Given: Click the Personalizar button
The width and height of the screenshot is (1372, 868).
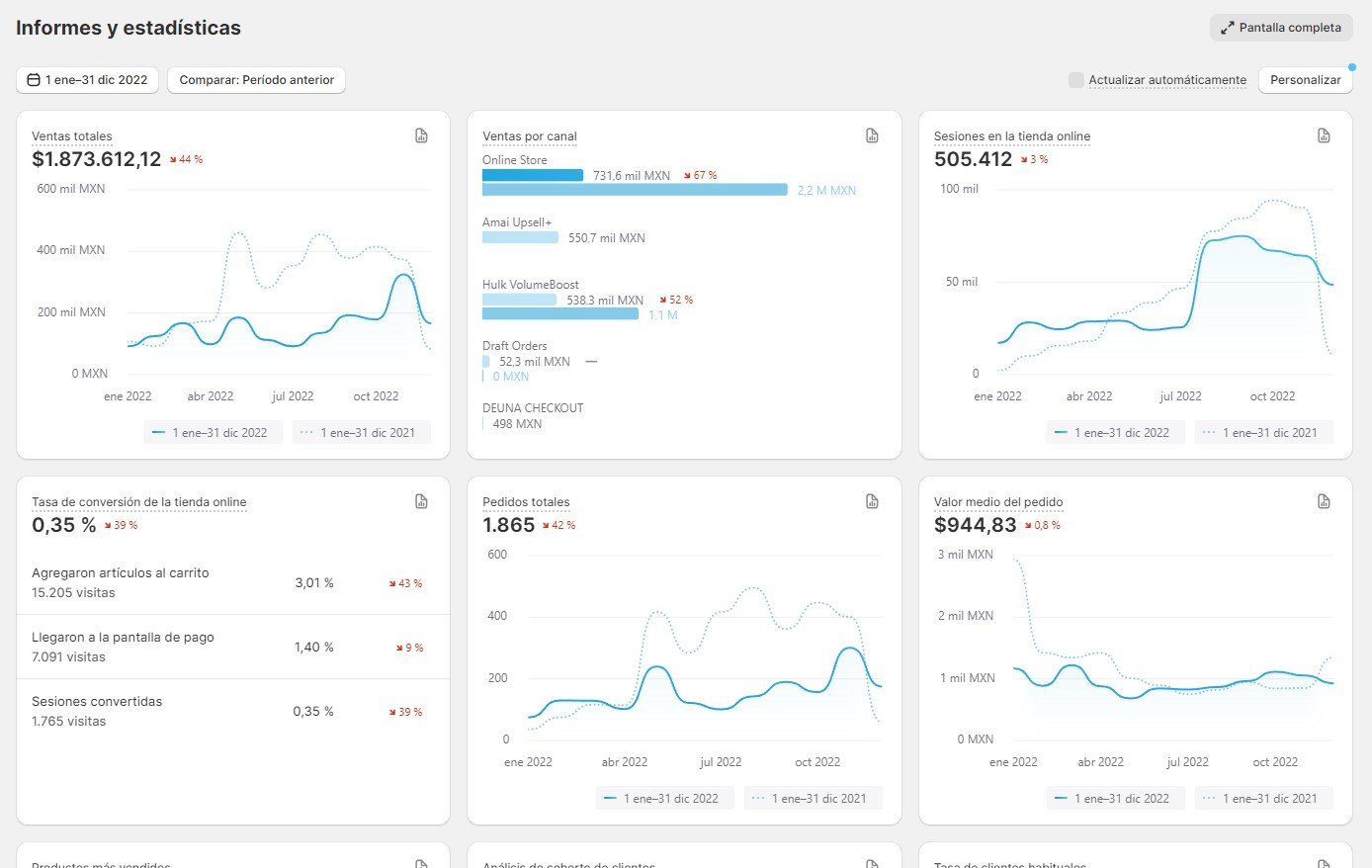Looking at the screenshot, I should click(1305, 80).
